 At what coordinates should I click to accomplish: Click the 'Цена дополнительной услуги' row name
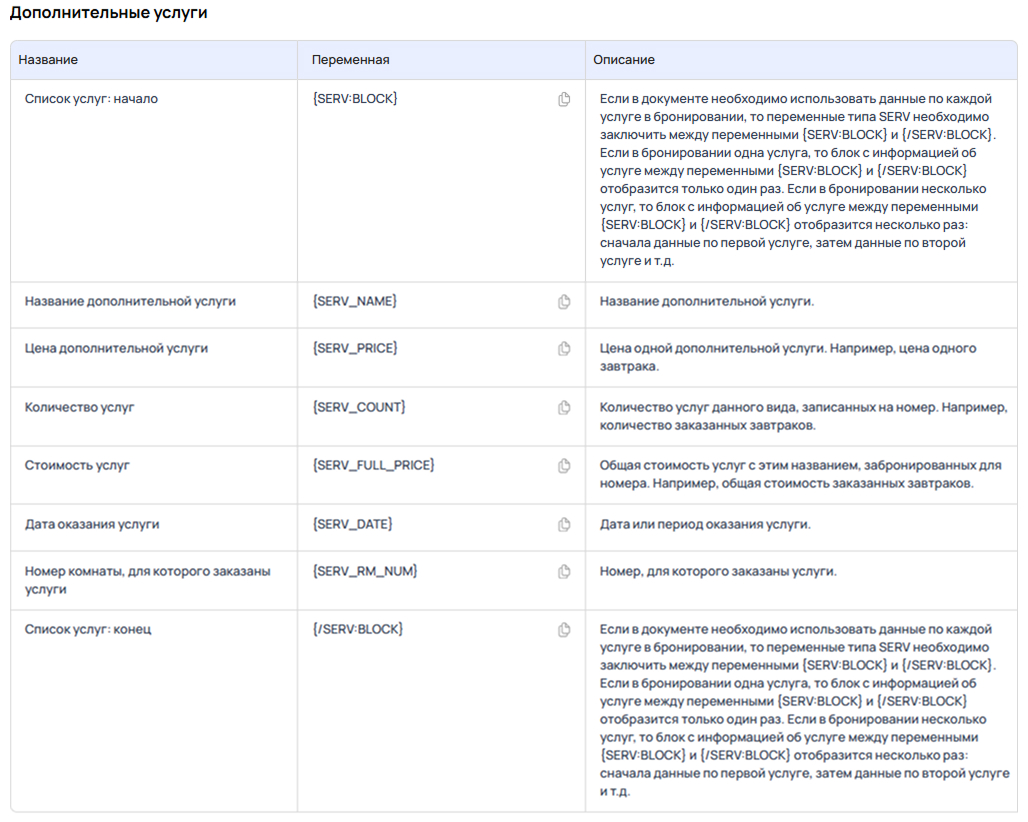tap(116, 348)
